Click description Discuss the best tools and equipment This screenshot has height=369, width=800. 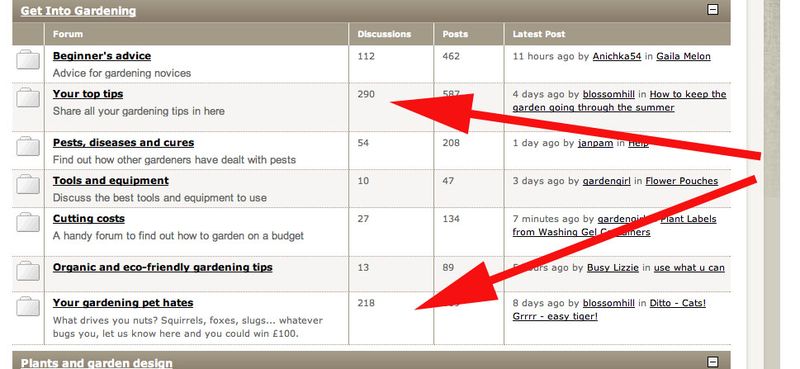coord(160,198)
